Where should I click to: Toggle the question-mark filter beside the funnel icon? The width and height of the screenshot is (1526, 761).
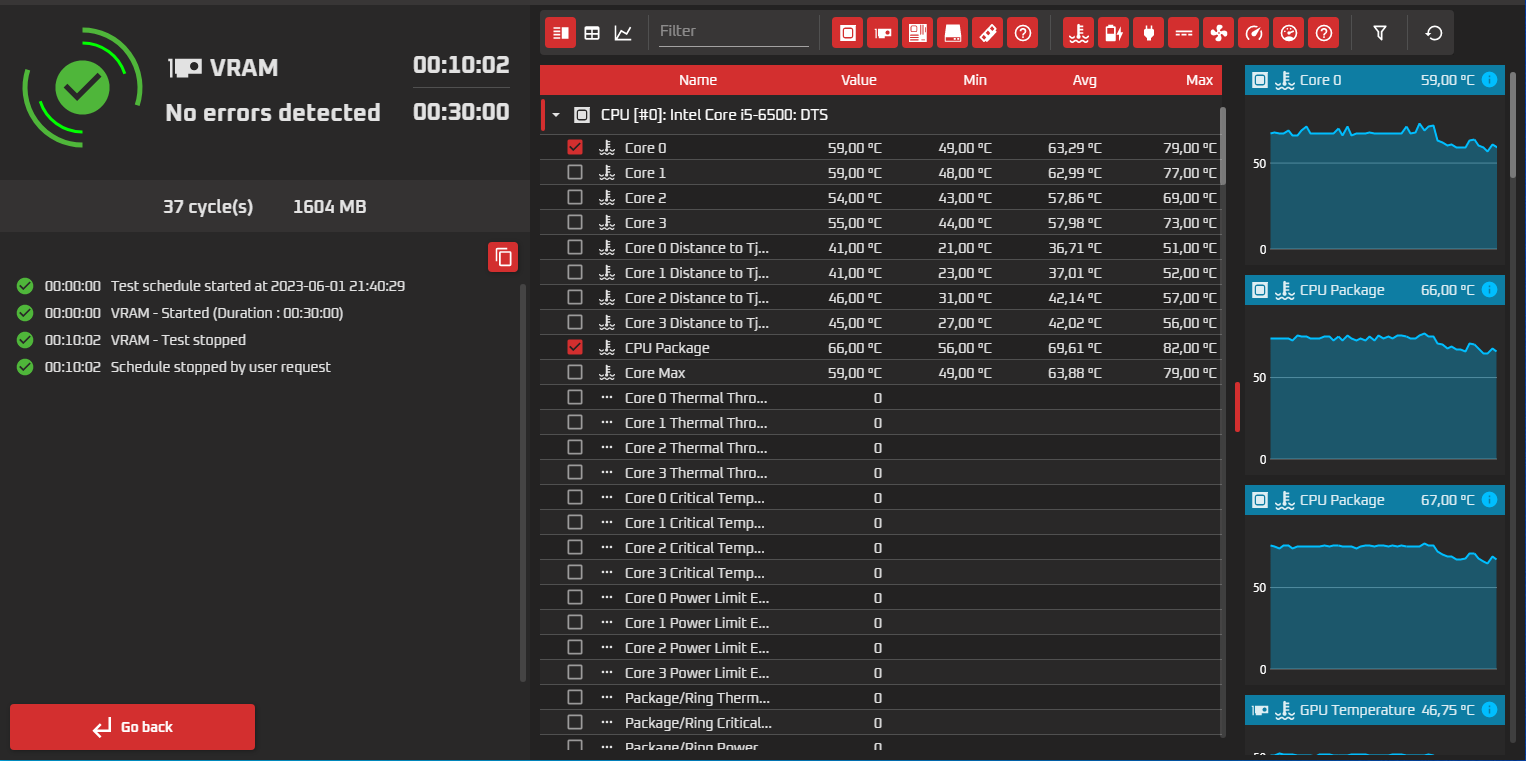pos(1324,33)
